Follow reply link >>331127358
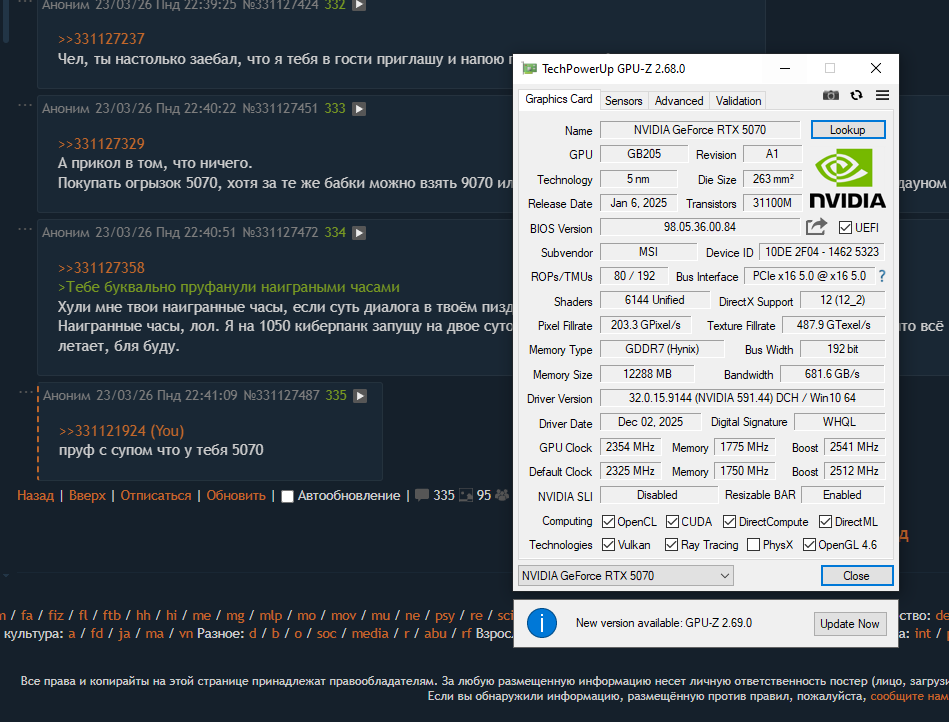The width and height of the screenshot is (949, 722). pos(101,268)
